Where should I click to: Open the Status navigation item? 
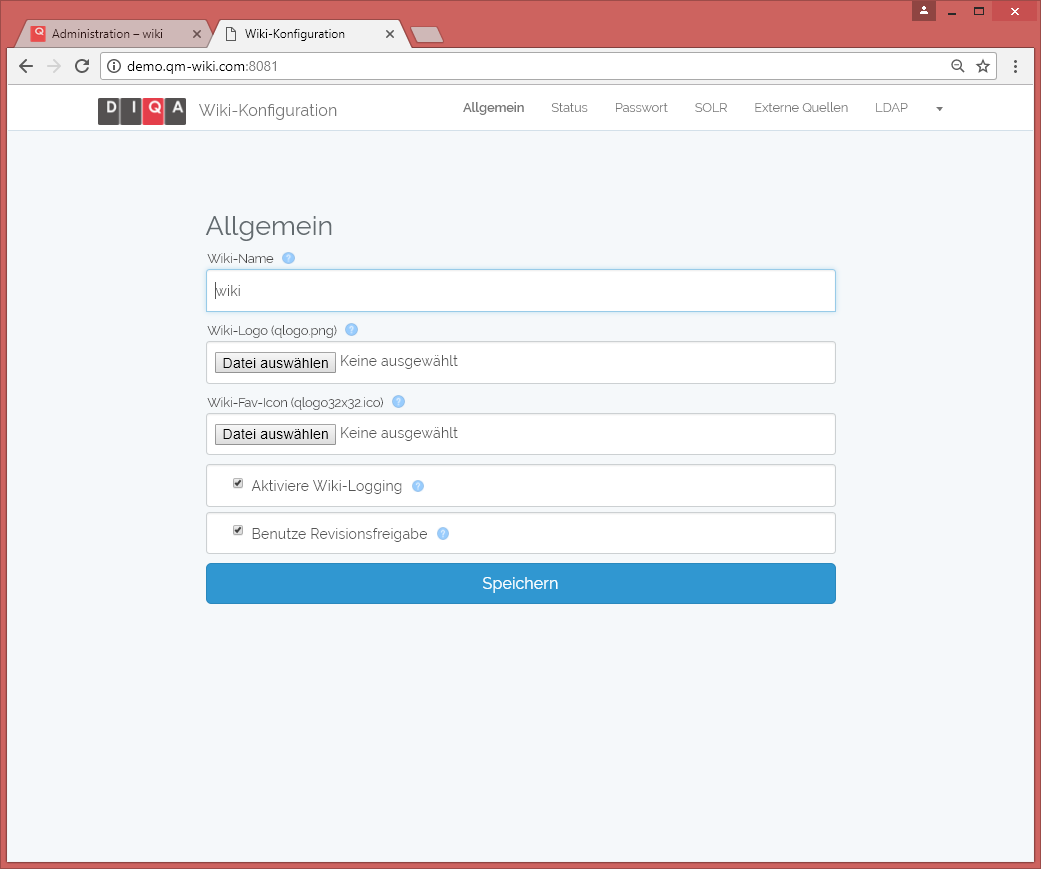point(569,108)
